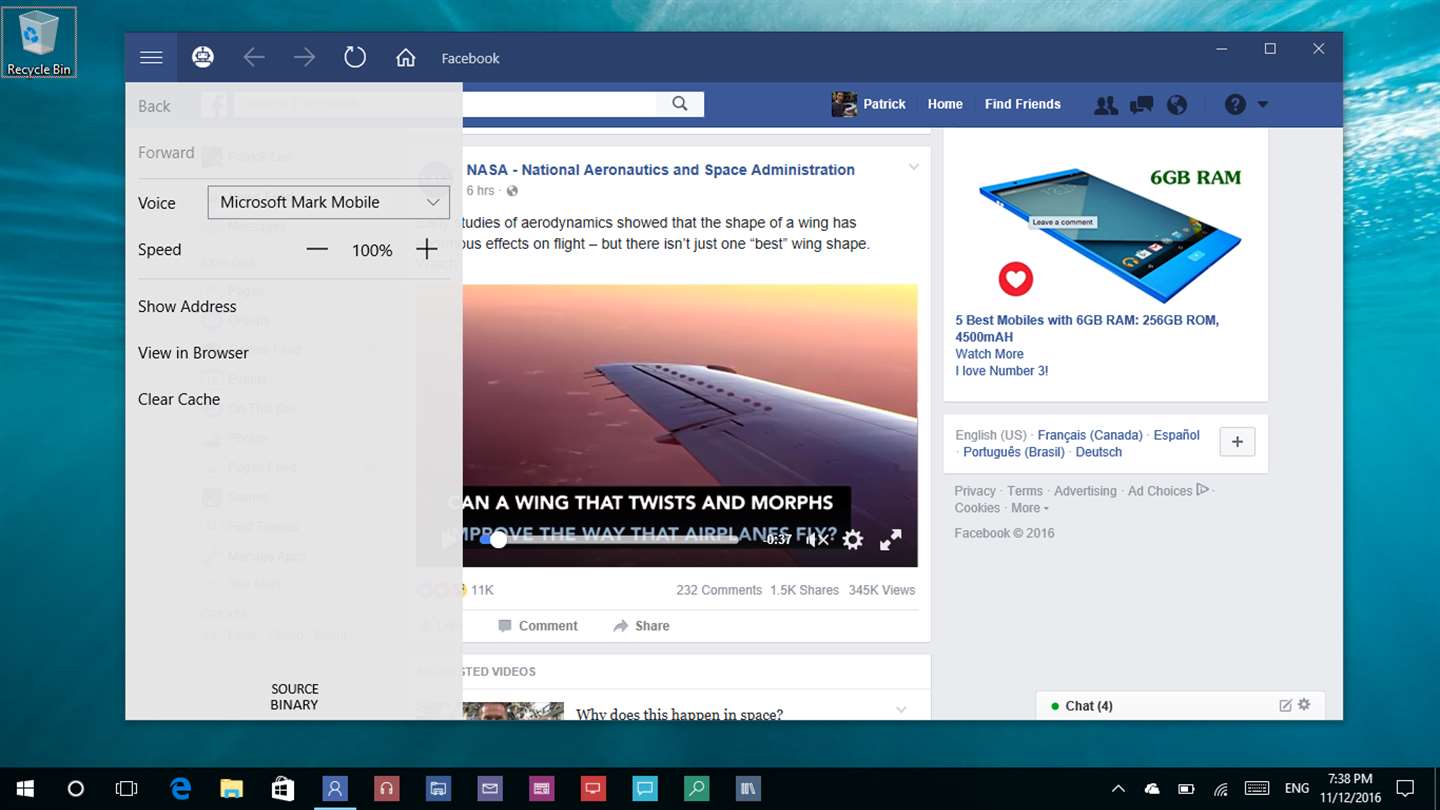The height and width of the screenshot is (810, 1440).
Task: Go to home with the house icon
Action: pos(405,58)
